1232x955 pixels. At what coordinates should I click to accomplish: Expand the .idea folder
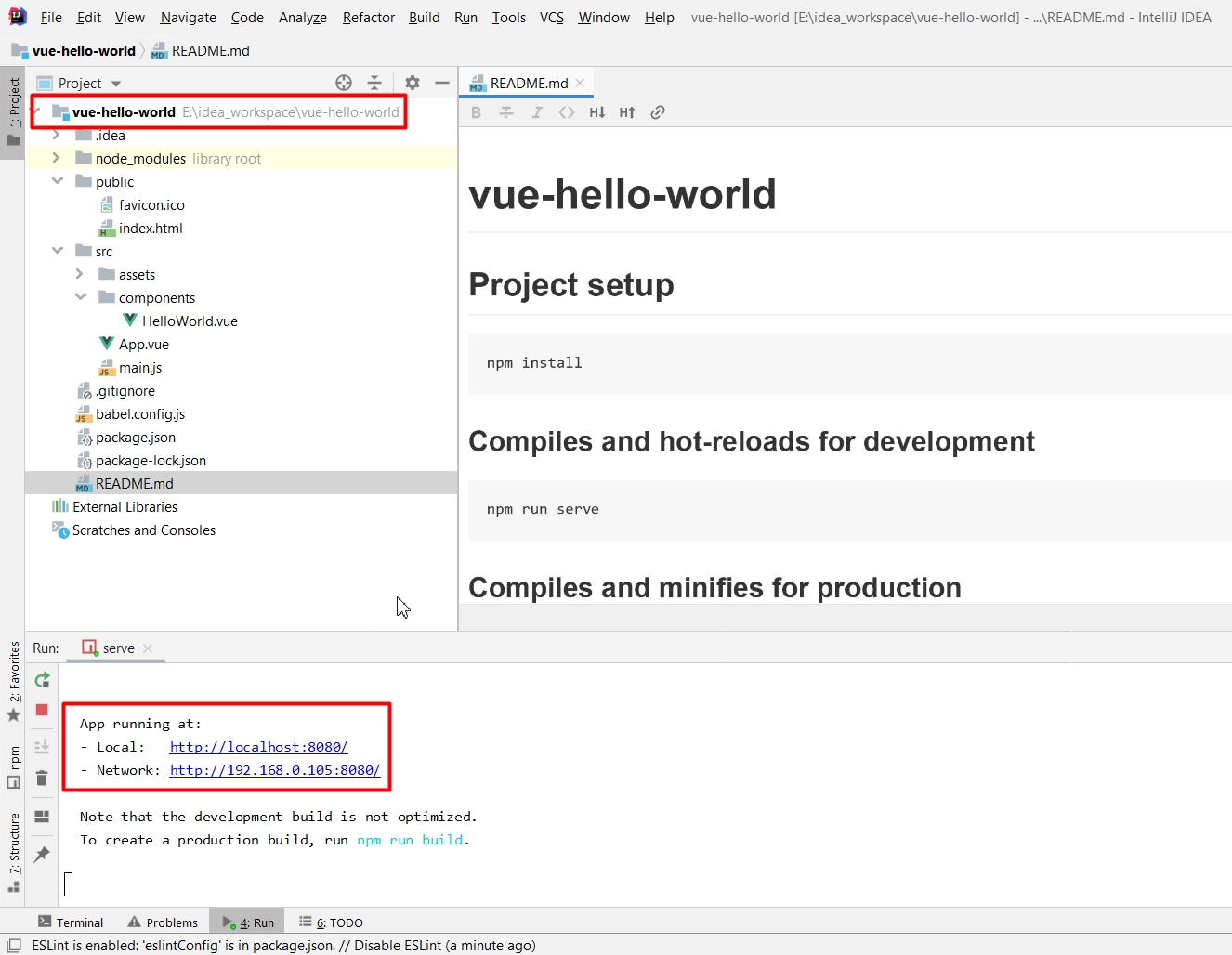tap(57, 136)
